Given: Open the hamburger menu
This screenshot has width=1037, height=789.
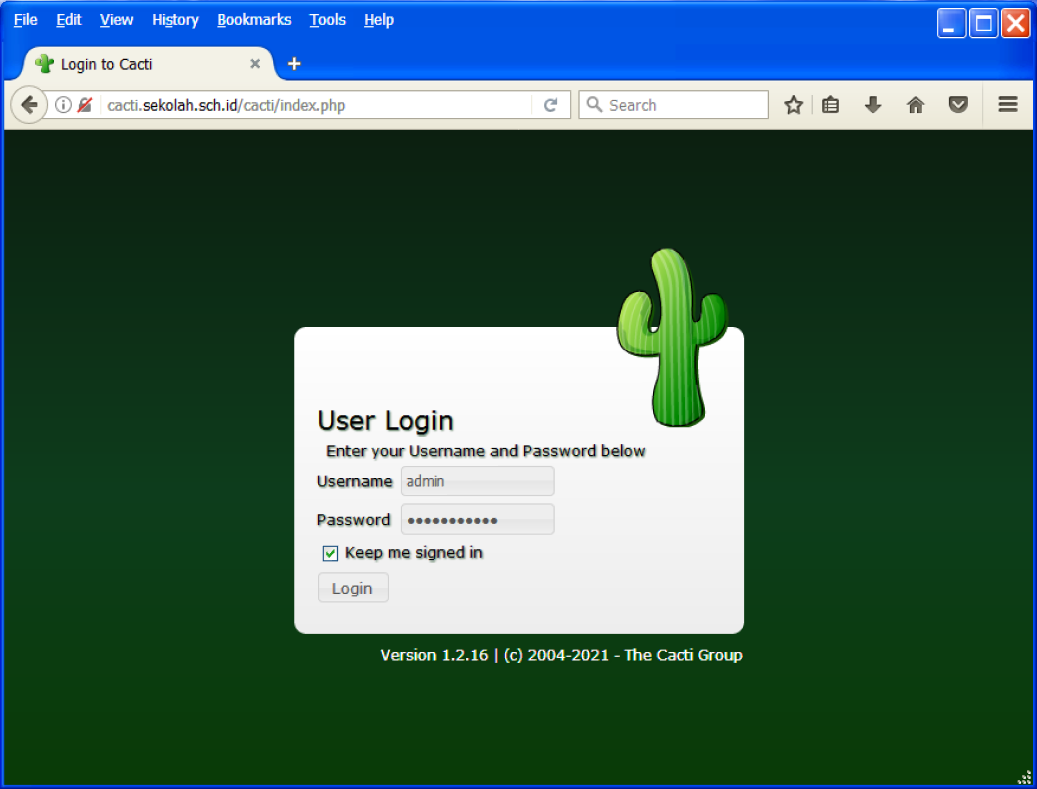Looking at the screenshot, I should coord(1007,105).
